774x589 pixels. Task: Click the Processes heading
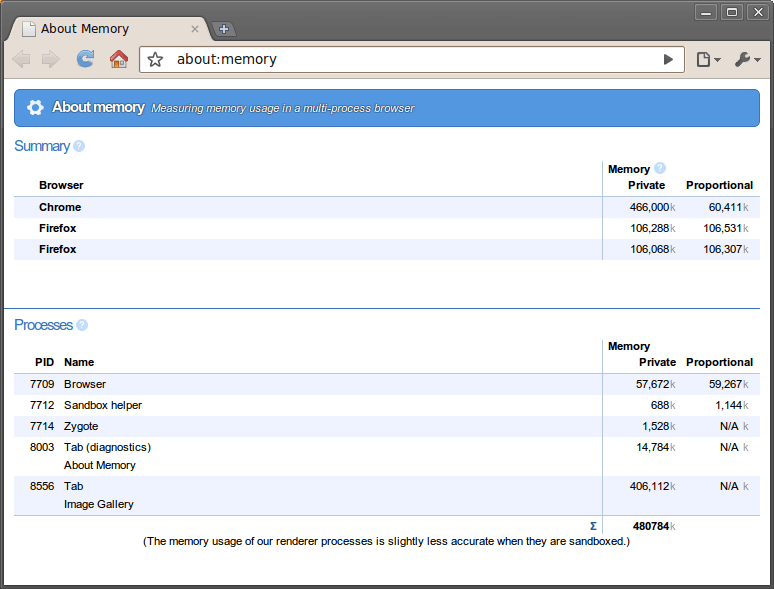(43, 325)
